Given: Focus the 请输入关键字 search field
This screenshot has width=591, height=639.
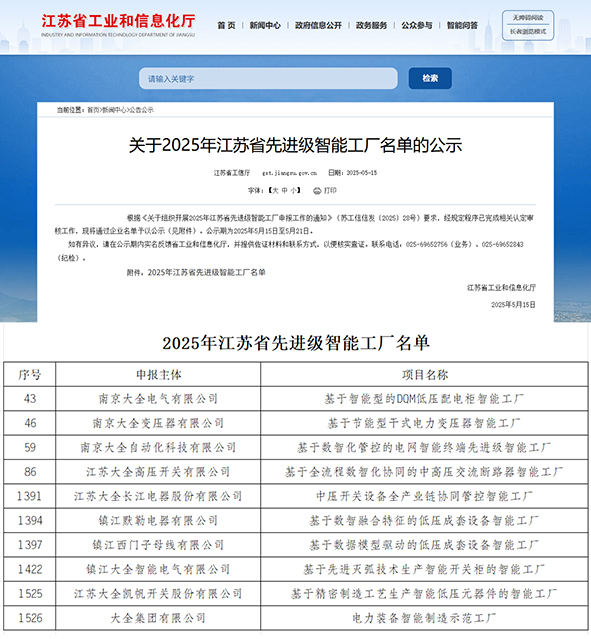Looking at the screenshot, I should point(268,78).
